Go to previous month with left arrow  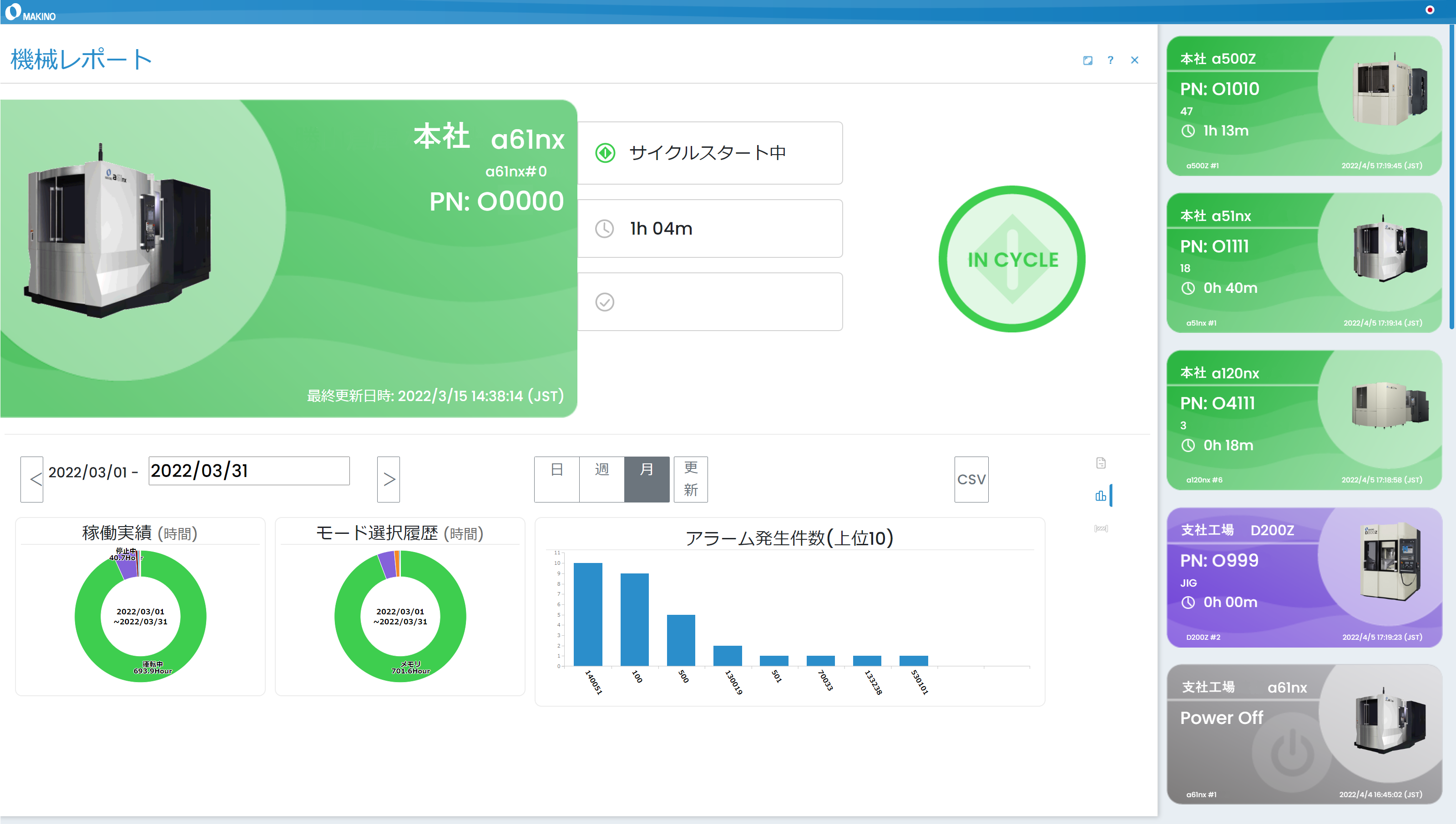point(32,479)
